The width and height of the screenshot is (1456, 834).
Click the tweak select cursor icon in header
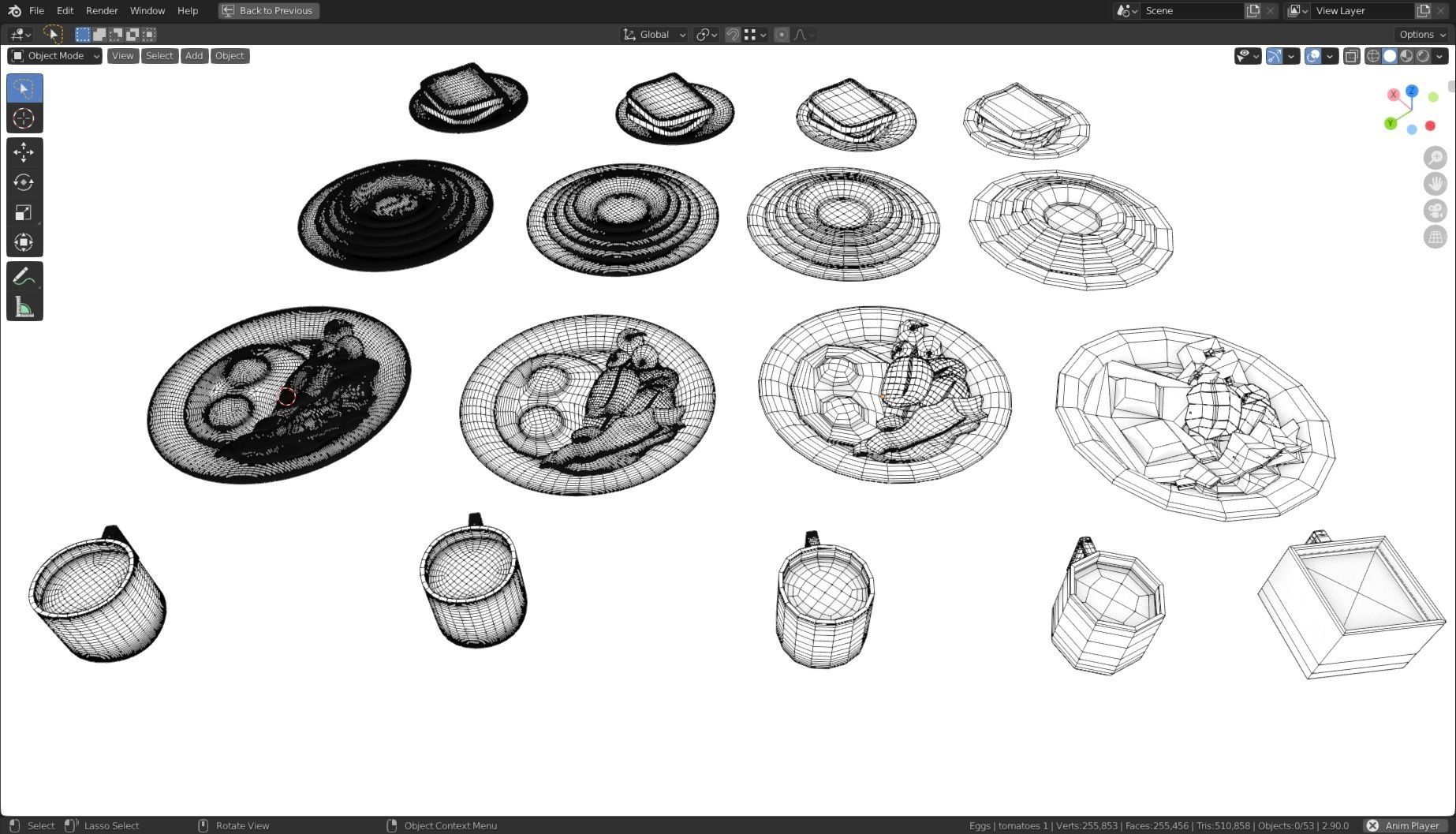pos(53,34)
